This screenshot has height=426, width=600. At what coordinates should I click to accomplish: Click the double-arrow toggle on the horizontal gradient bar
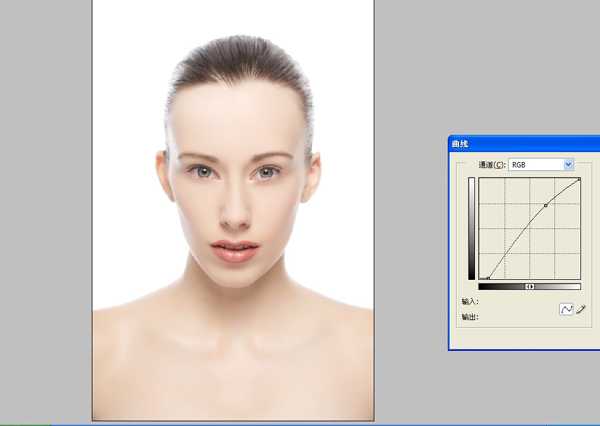pos(530,287)
